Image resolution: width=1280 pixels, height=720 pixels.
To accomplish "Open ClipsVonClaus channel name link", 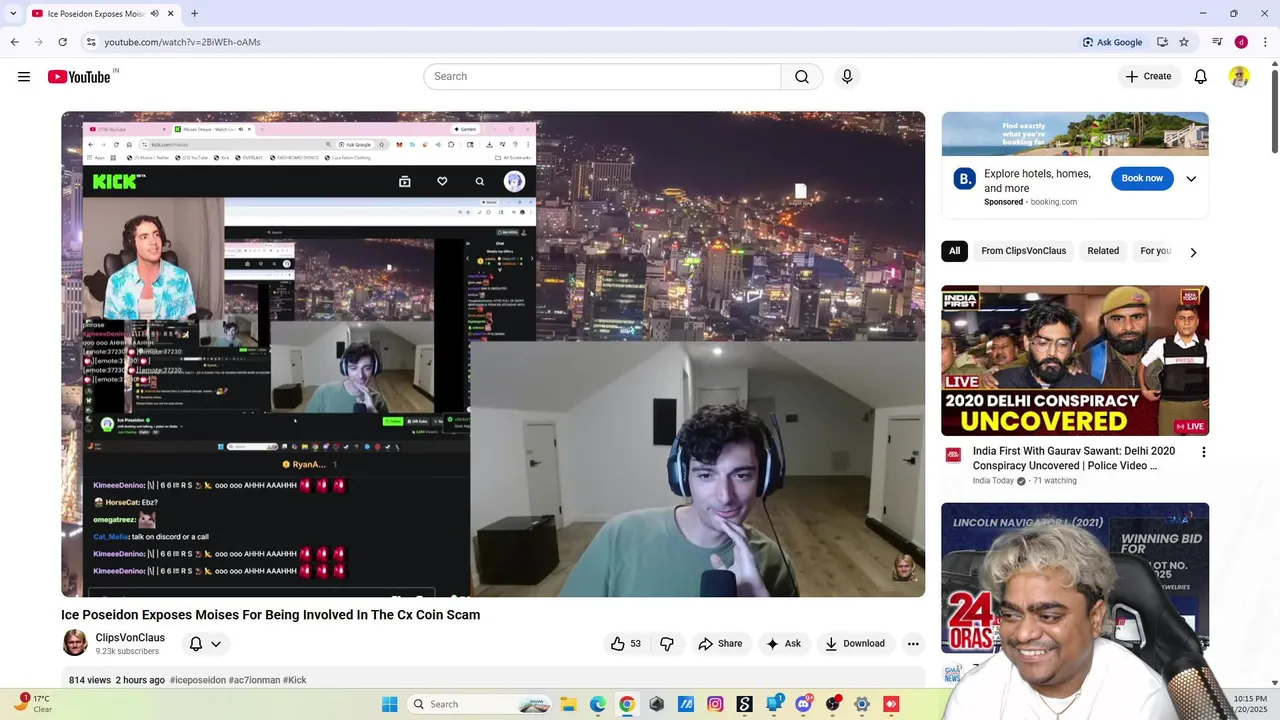I will tap(130, 638).
